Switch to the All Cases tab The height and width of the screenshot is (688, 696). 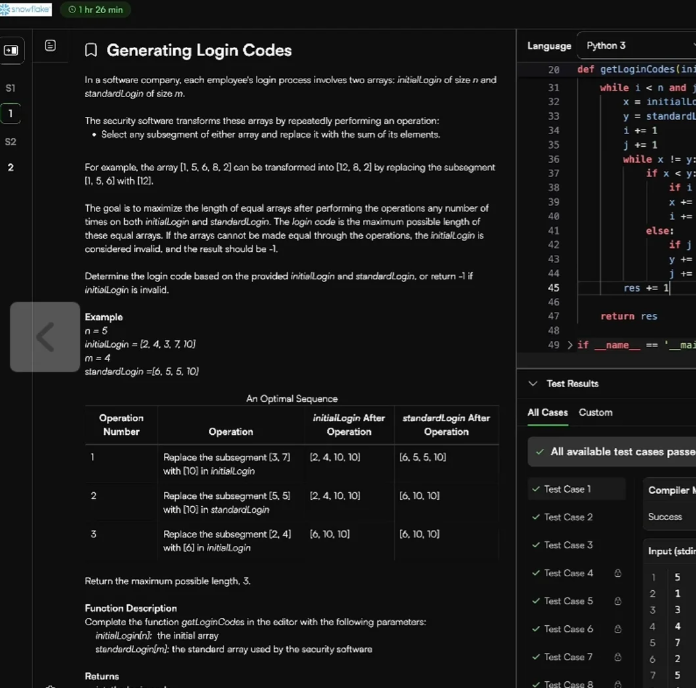548,412
